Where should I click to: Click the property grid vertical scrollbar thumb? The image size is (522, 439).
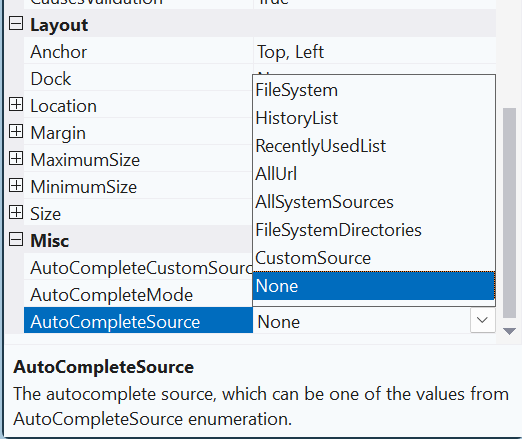(x=509, y=213)
